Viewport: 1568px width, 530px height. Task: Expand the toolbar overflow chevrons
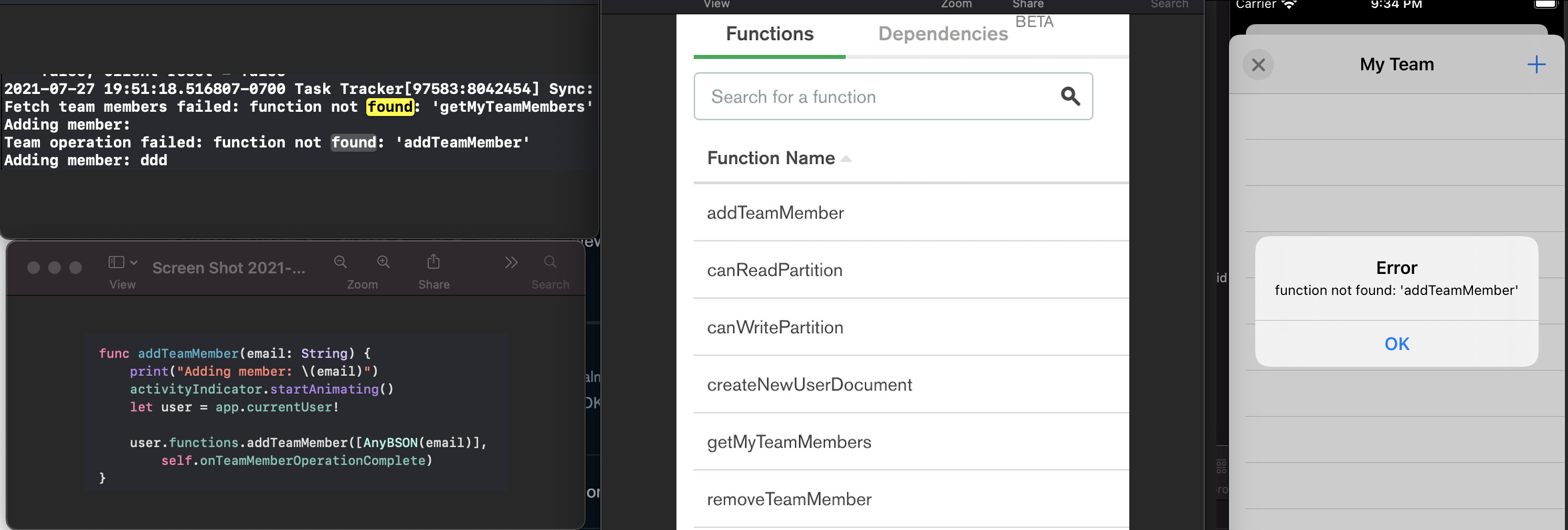click(x=511, y=262)
